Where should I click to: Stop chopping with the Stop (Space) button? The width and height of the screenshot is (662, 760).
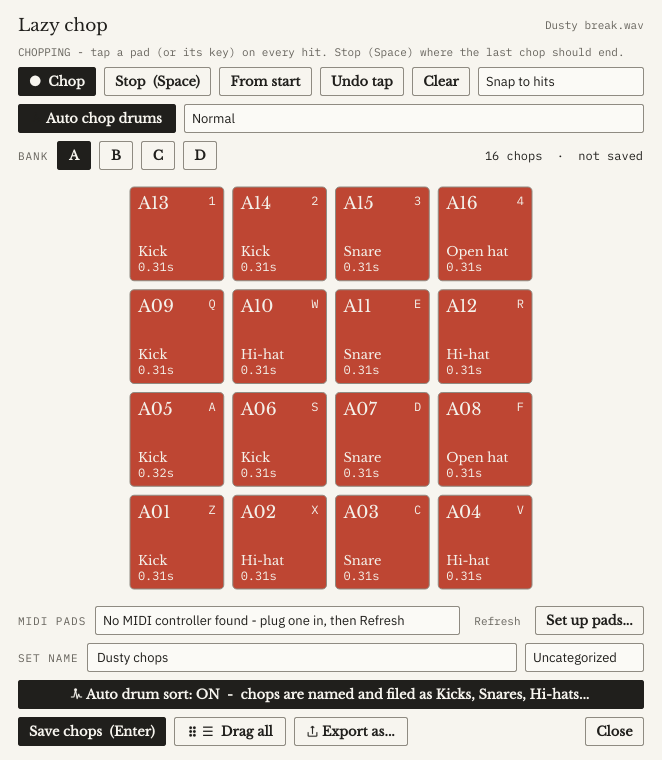coord(158,81)
